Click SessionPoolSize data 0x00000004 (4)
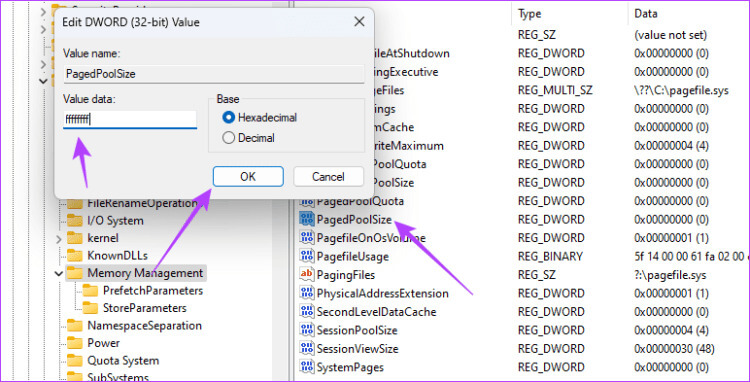The image size is (750, 382). (671, 330)
